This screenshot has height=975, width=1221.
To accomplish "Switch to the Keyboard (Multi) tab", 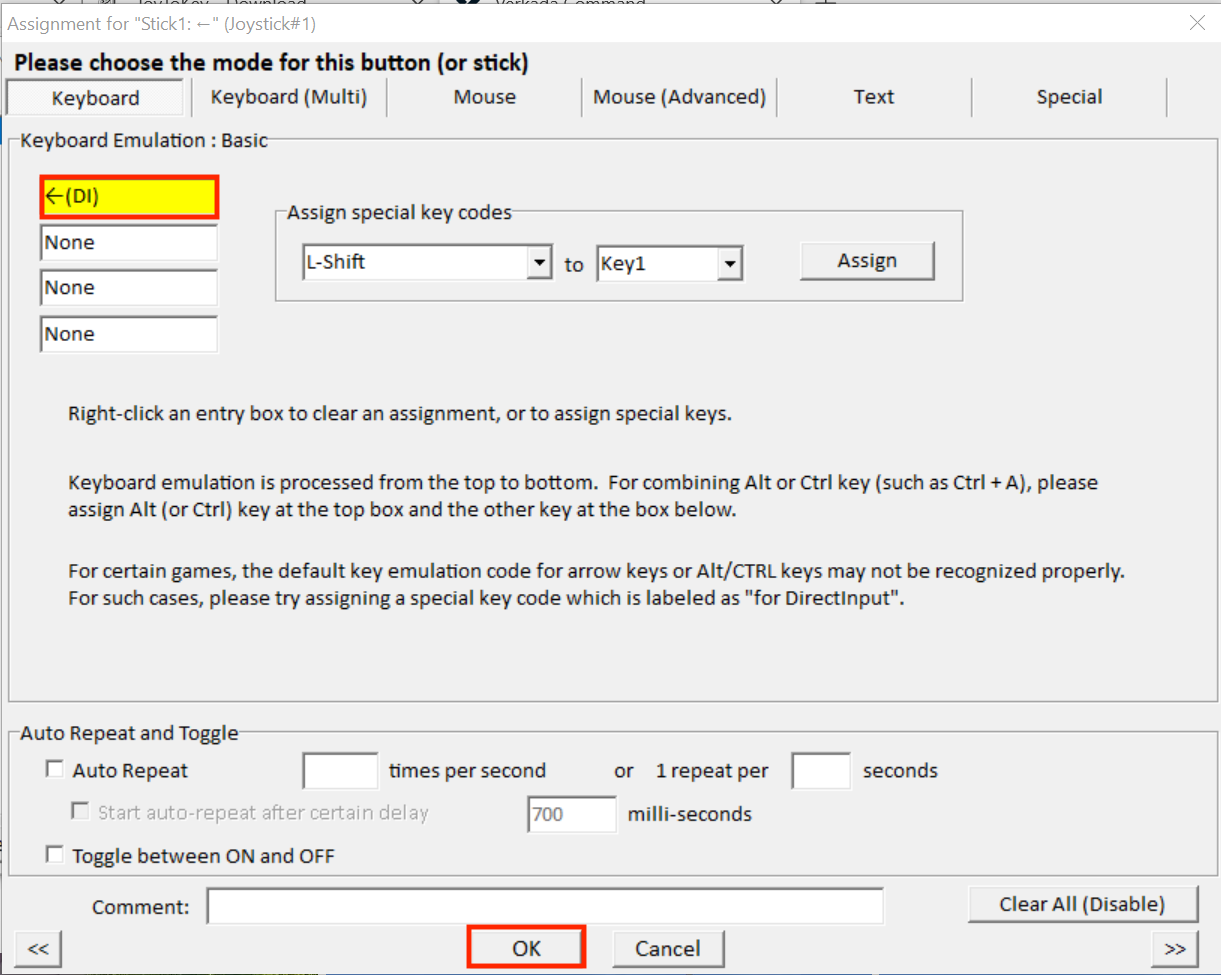I will [x=288, y=97].
